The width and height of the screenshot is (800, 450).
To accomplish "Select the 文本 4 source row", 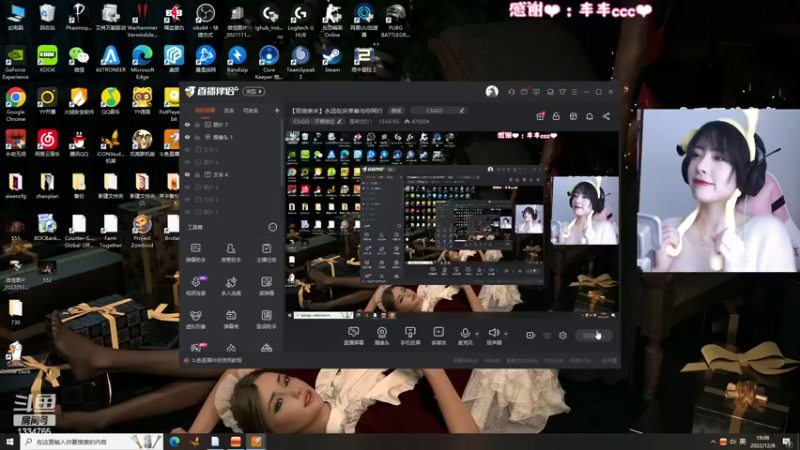I will pyautogui.click(x=232, y=174).
